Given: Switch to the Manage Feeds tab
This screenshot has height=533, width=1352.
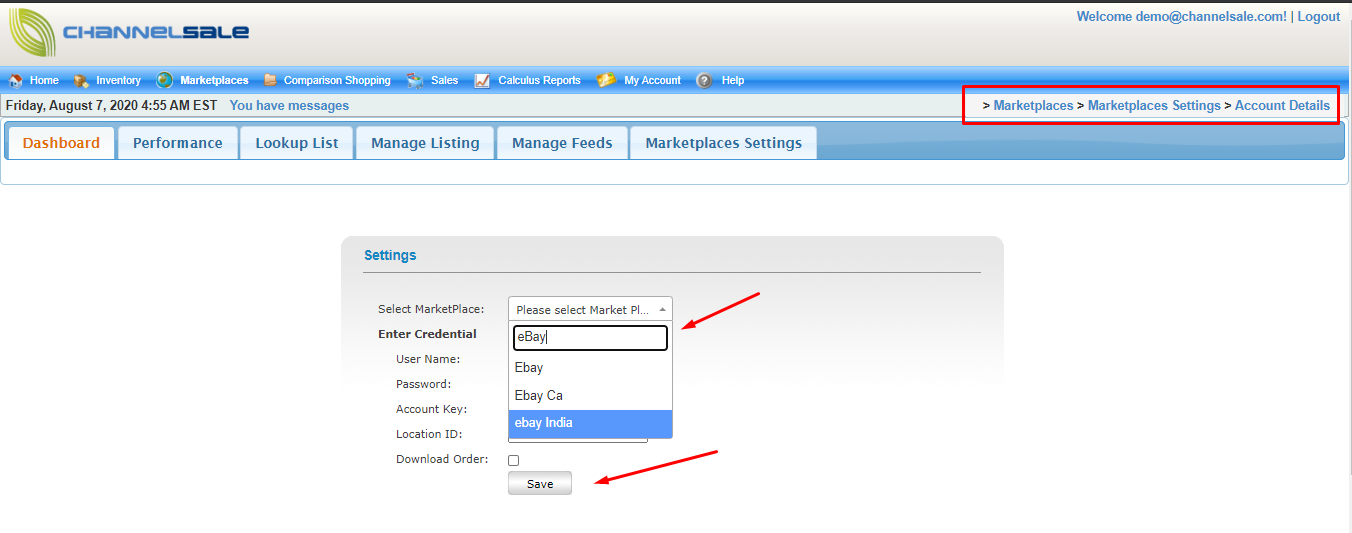Looking at the screenshot, I should pyautogui.click(x=562, y=143).
